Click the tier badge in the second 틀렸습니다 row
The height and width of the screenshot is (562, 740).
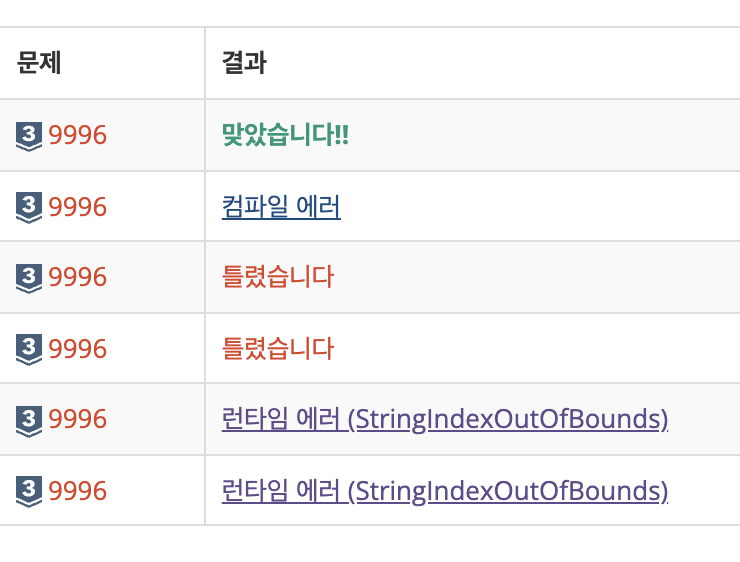click(29, 349)
